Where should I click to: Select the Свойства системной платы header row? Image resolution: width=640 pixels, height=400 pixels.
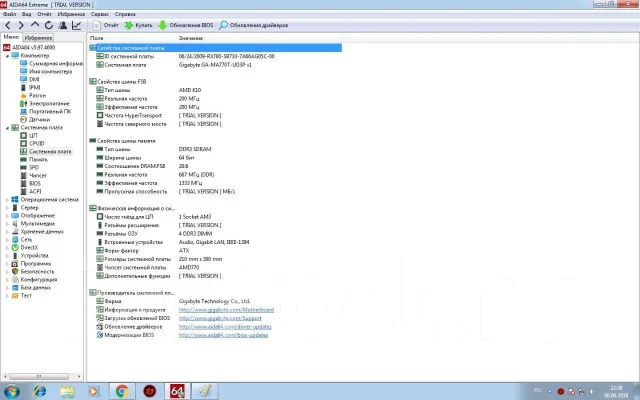click(215, 48)
